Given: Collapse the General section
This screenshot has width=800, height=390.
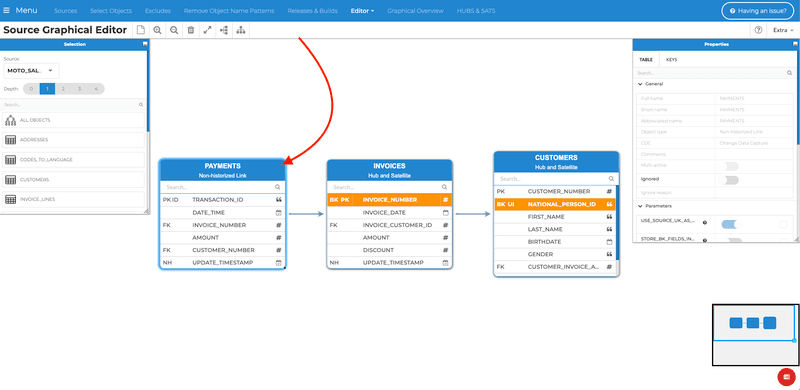Looking at the screenshot, I should (x=640, y=84).
